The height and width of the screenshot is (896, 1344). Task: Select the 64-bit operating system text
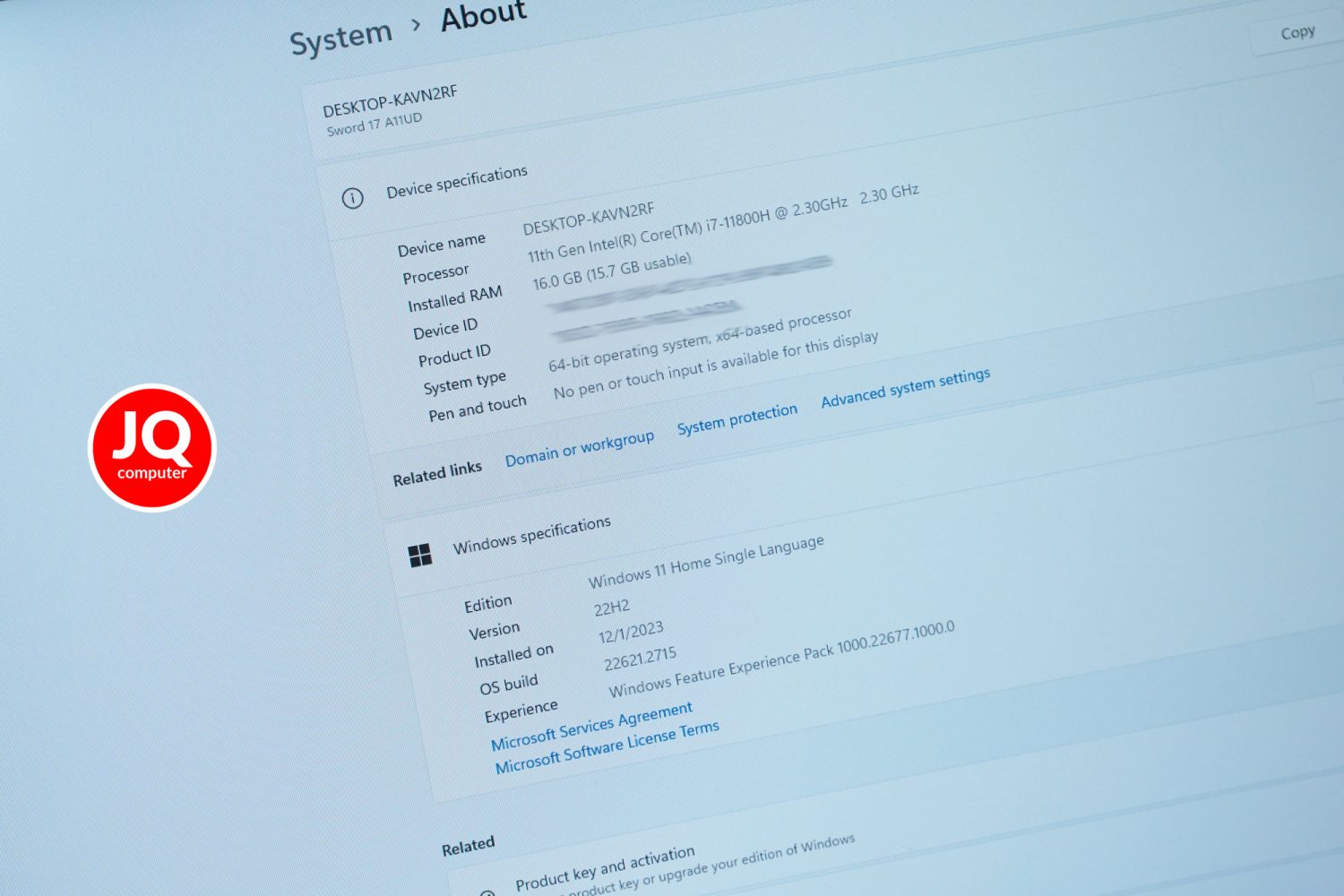[700, 340]
